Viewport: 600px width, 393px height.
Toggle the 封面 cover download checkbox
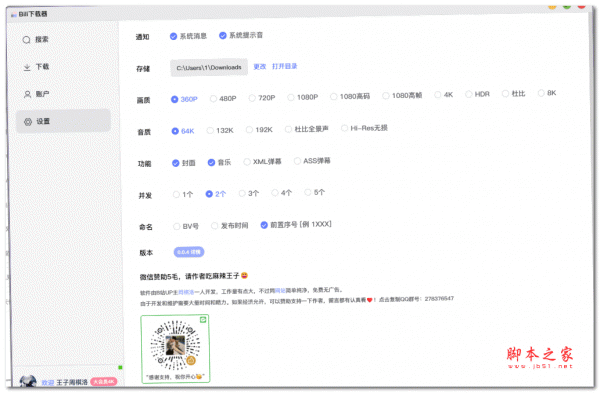coord(184,163)
